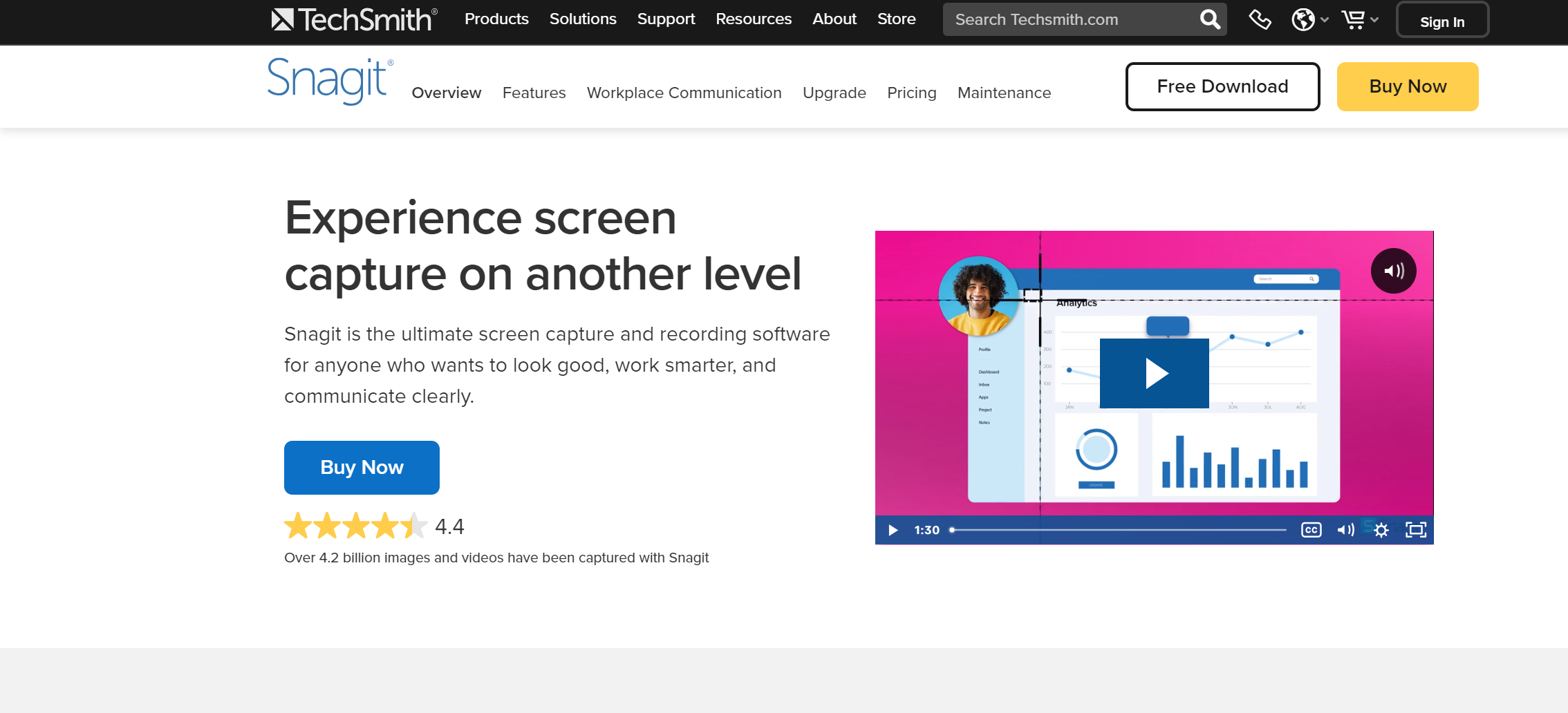Viewport: 1568px width, 713px height.
Task: Click the blue Buy Now button
Action: click(362, 468)
